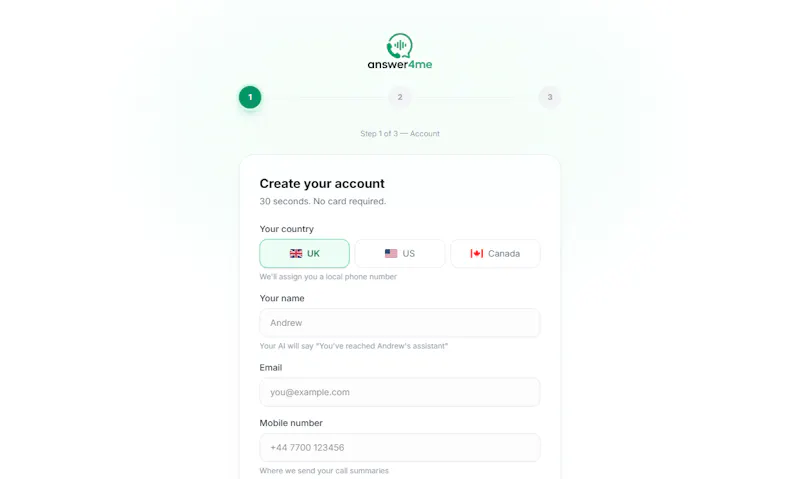Click the answer4me wordmark text
Image resolution: width=800 pixels, height=479 pixels.
pyautogui.click(x=399, y=64)
